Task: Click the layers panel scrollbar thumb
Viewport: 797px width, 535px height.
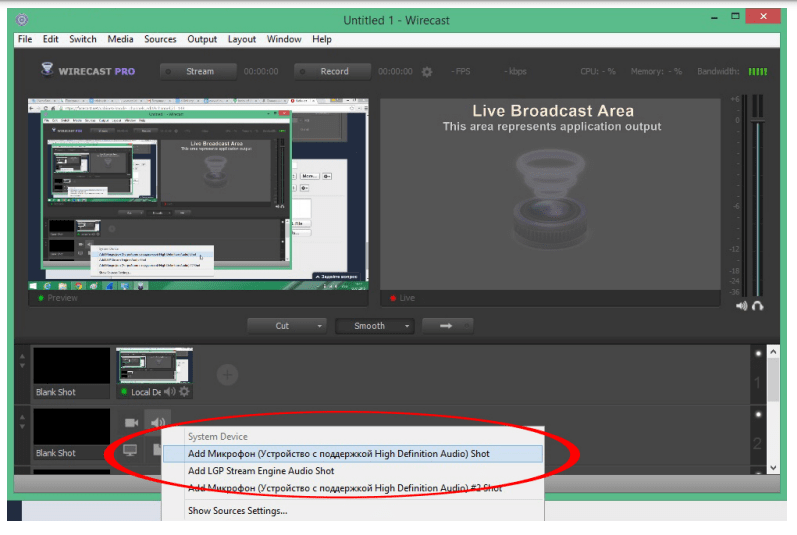Action: coord(773,380)
